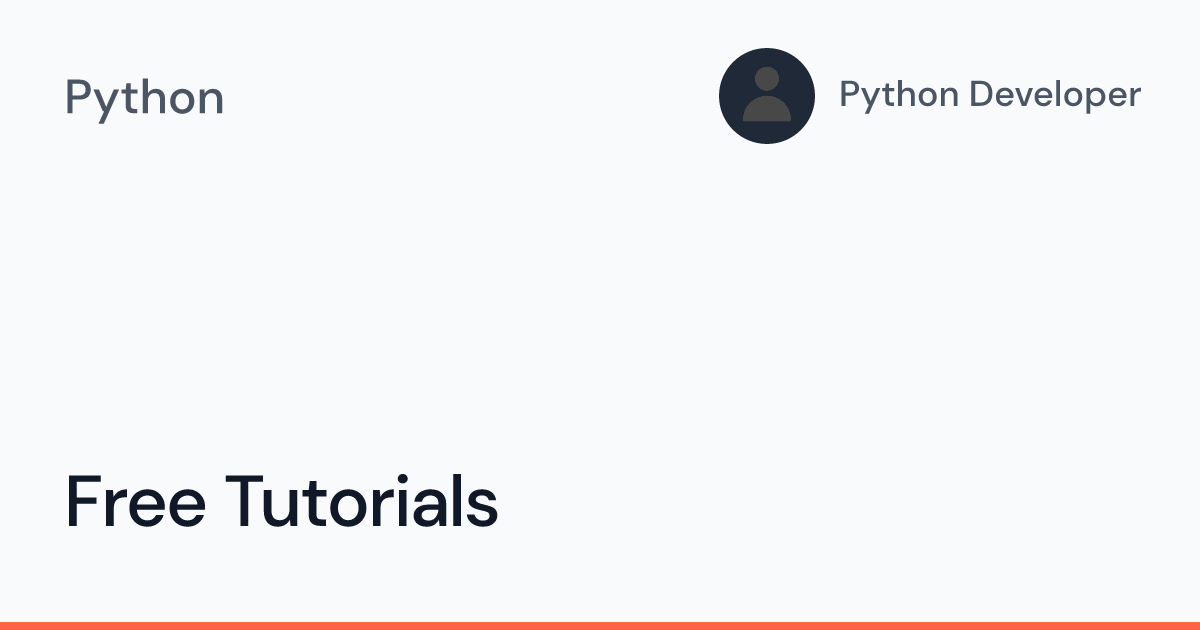Click the word Developer beside the avatar

click(1056, 95)
